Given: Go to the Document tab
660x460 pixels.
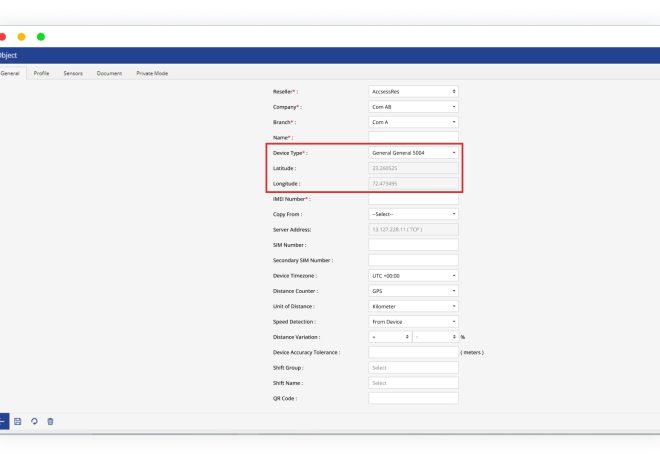Looking at the screenshot, I should pos(109,73).
